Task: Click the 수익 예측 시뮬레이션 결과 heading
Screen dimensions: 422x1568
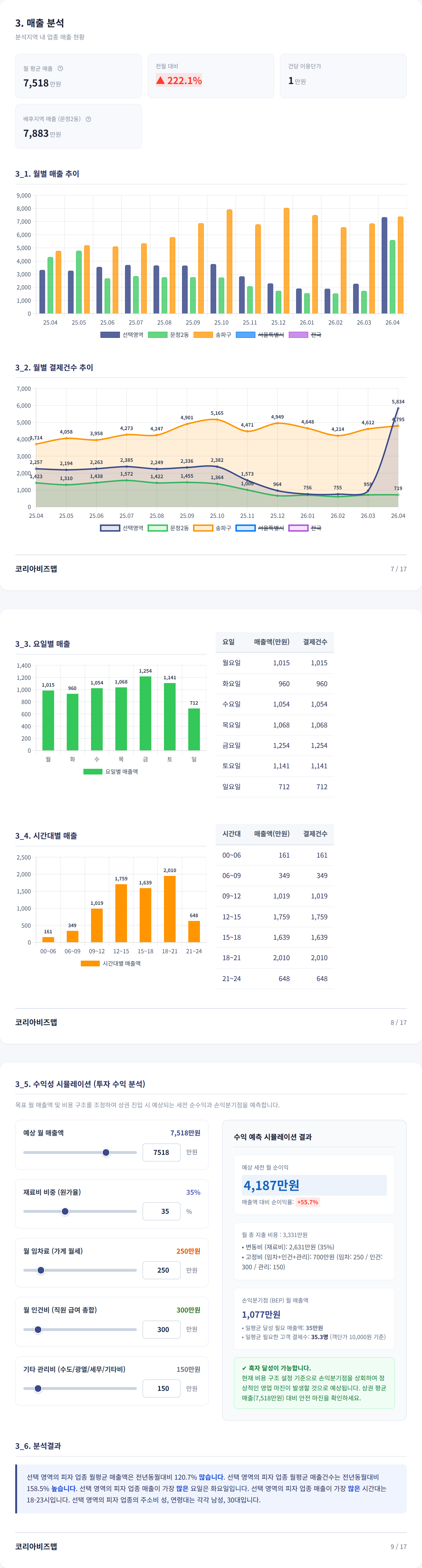Action: click(273, 1137)
